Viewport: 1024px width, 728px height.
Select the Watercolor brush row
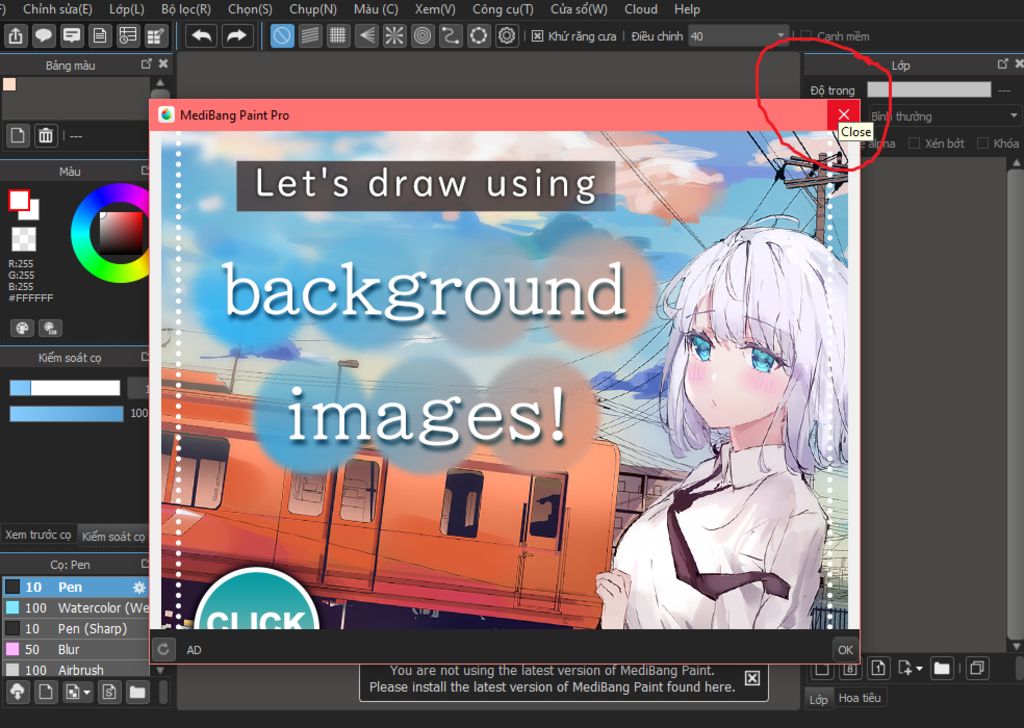point(76,608)
